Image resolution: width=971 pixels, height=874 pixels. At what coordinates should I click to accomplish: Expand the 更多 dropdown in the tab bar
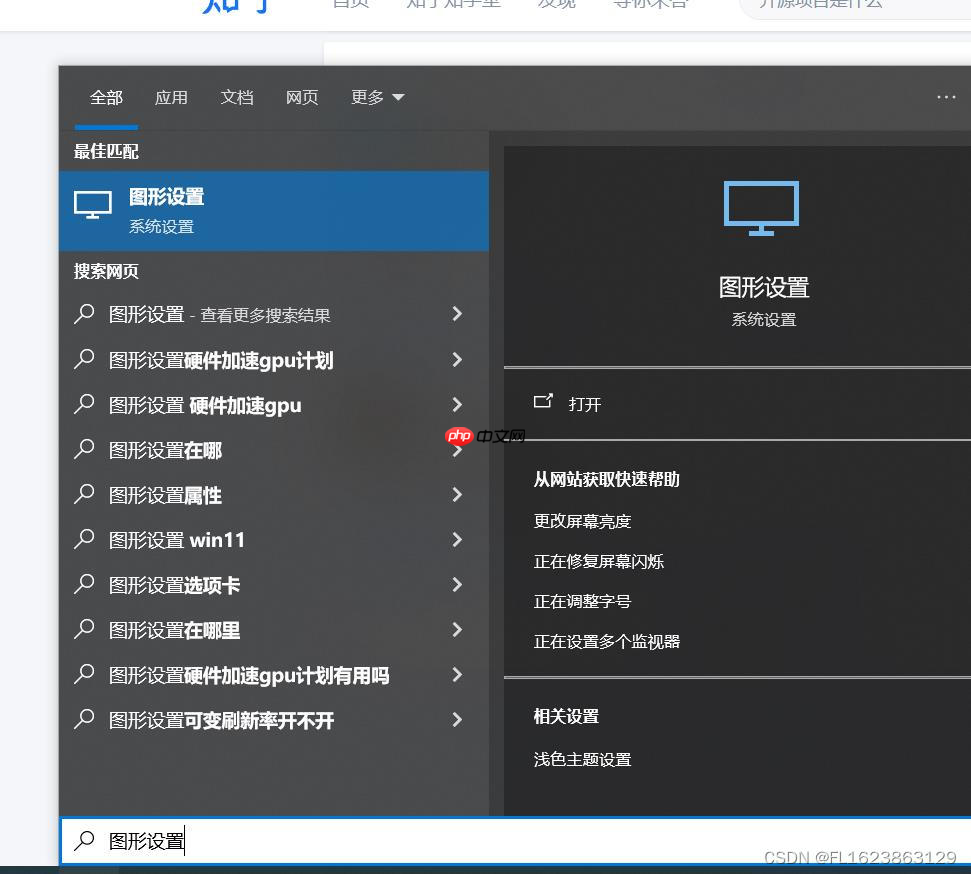377,97
